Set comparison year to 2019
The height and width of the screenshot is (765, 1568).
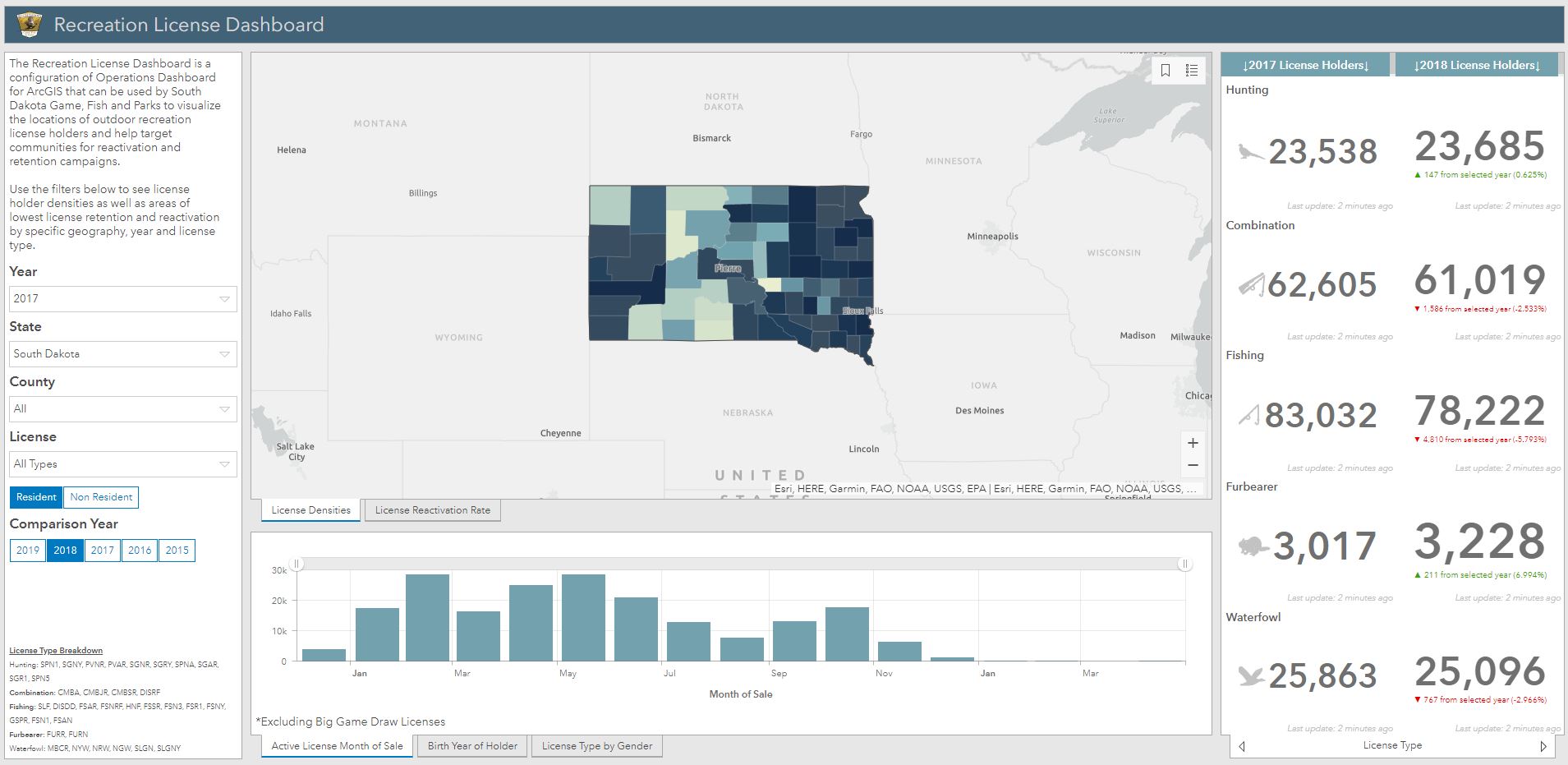coord(28,551)
